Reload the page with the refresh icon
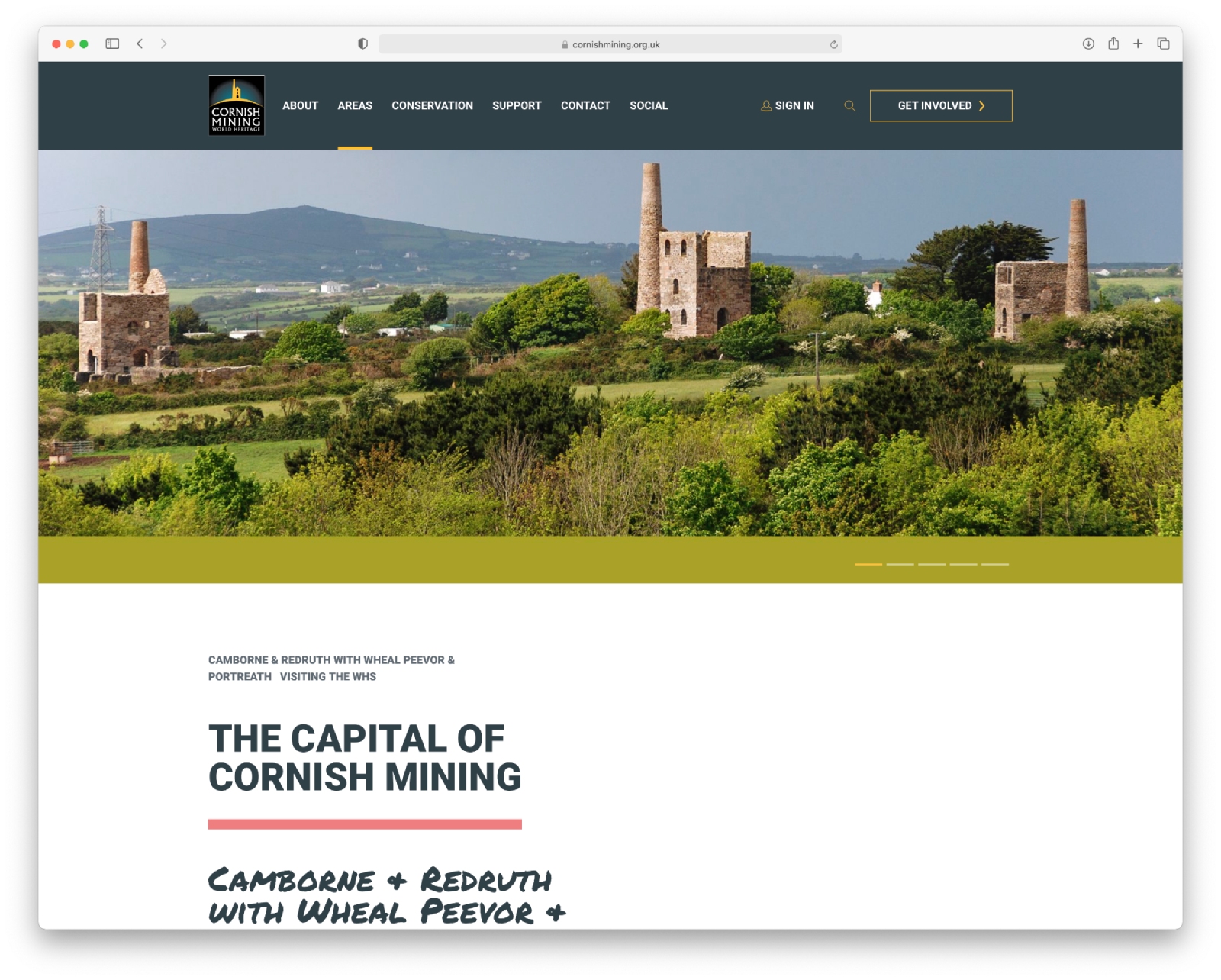 (834, 44)
